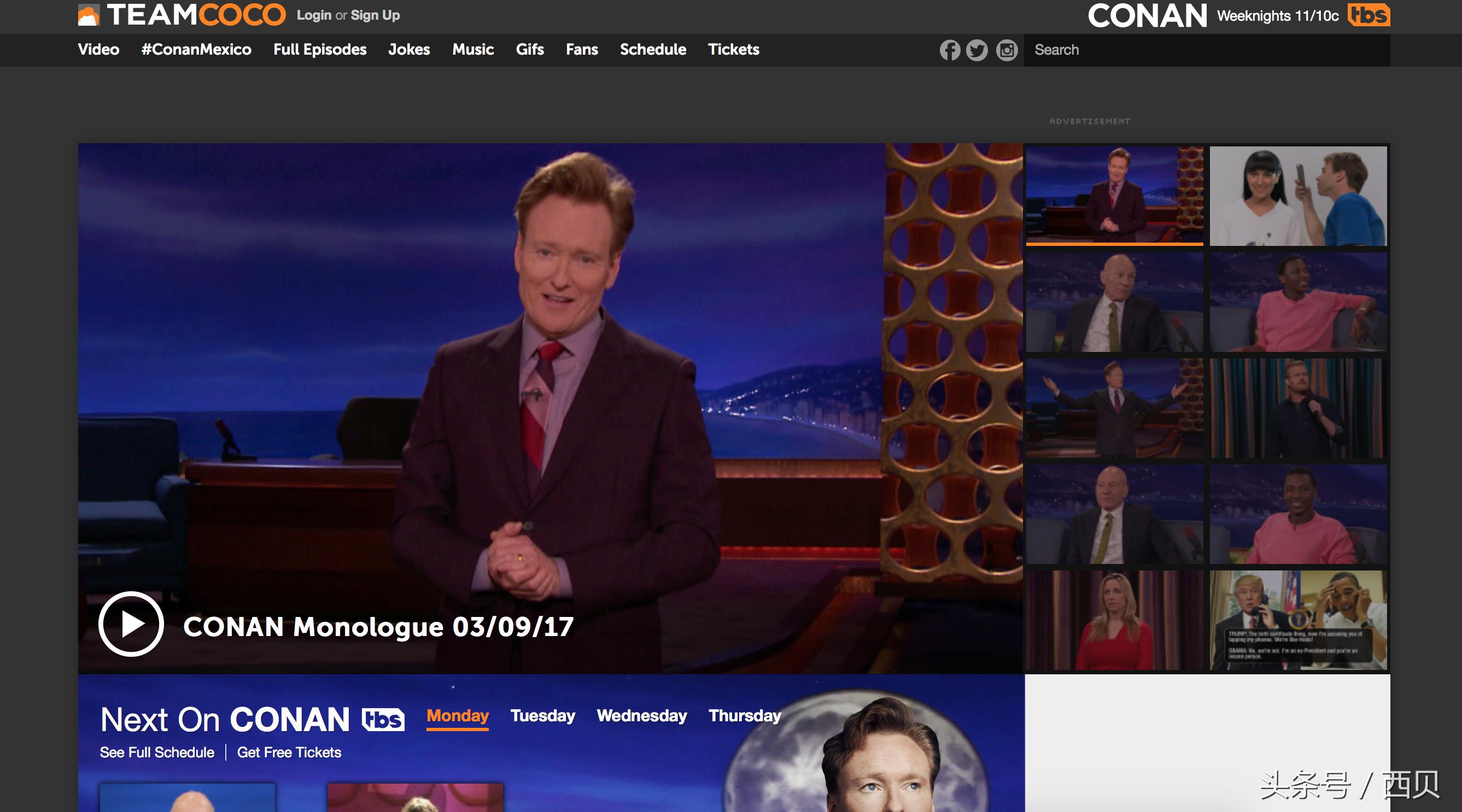Viewport: 1462px width, 812px height.
Task: Open the second-row thumbnail of bald man in suit
Action: tap(1115, 302)
